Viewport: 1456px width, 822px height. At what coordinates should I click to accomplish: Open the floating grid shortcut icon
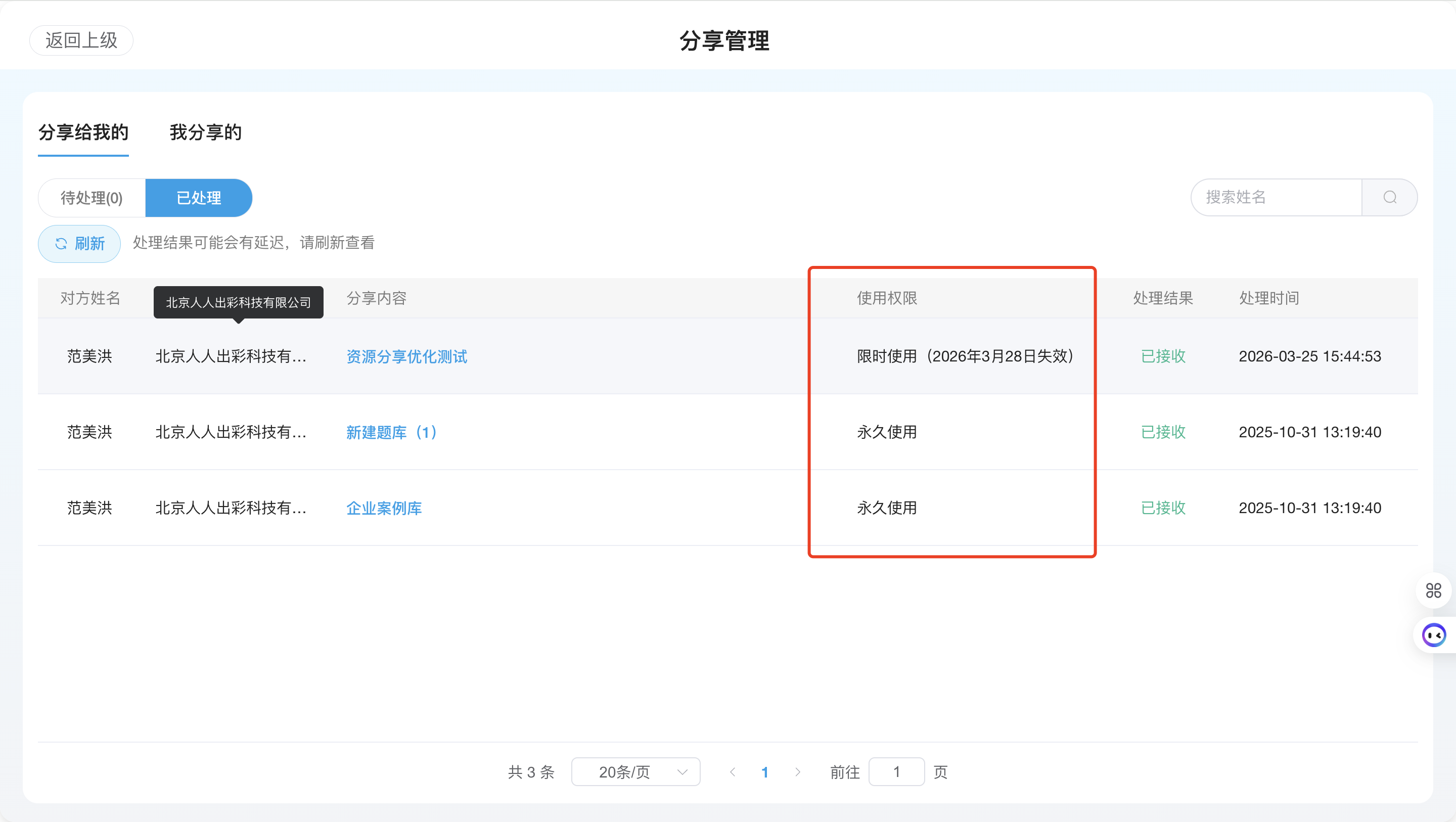(x=1433, y=590)
